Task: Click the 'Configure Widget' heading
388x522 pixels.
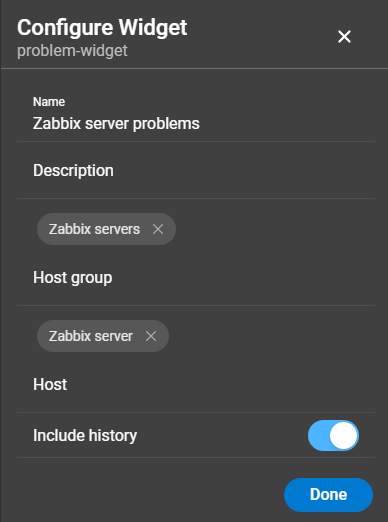Action: (x=102, y=27)
